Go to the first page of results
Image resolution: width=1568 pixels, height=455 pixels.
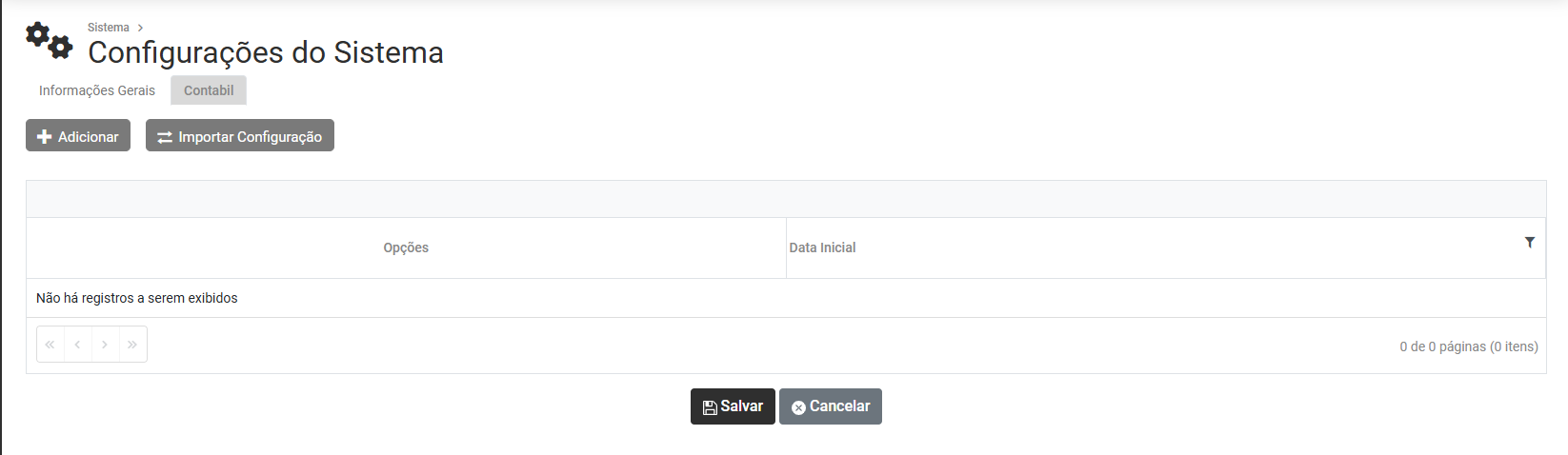[x=50, y=345]
